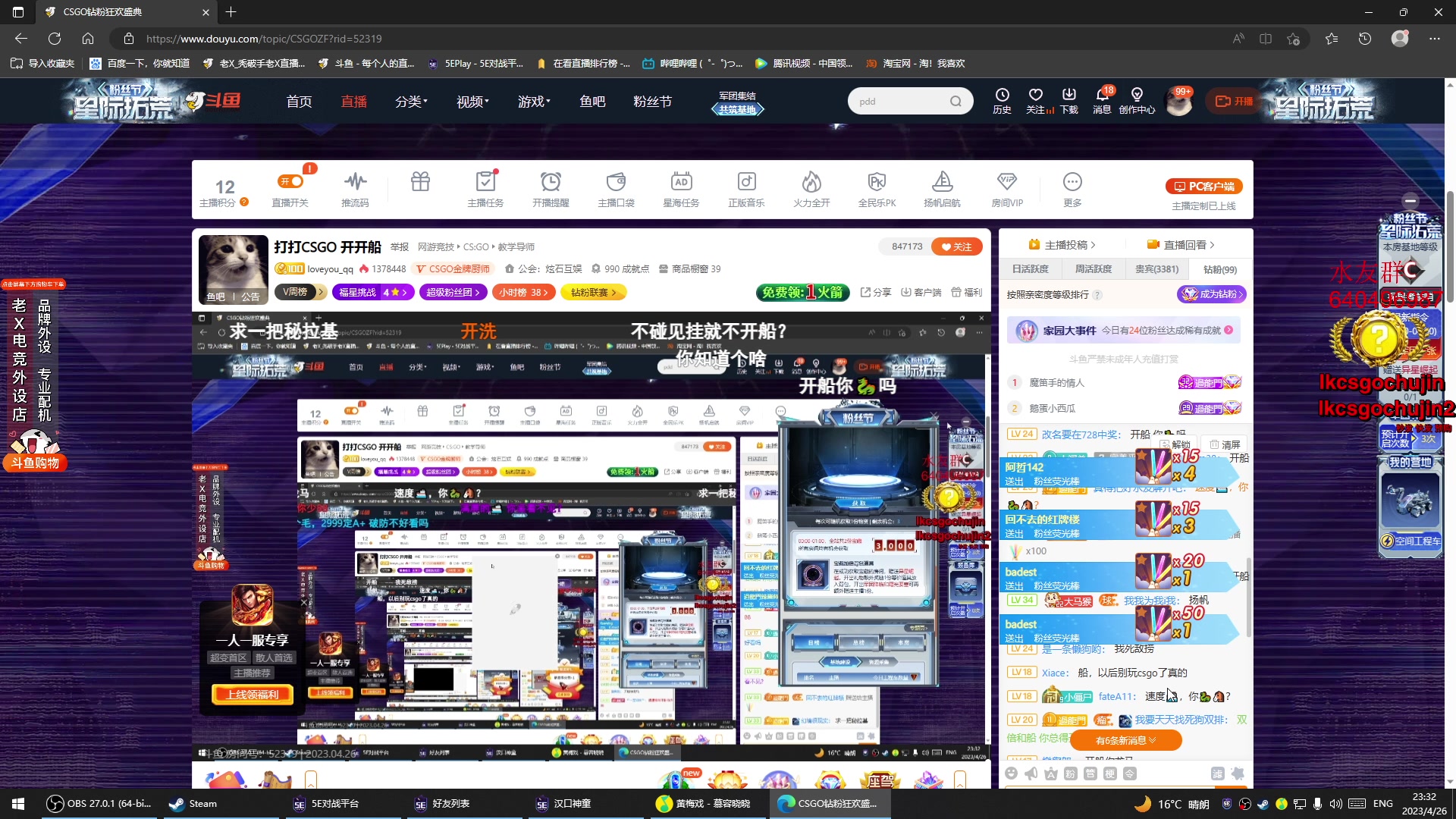Click the orange 开播 start streaming button
Screen dimensions: 1456x819
[x=1235, y=101]
